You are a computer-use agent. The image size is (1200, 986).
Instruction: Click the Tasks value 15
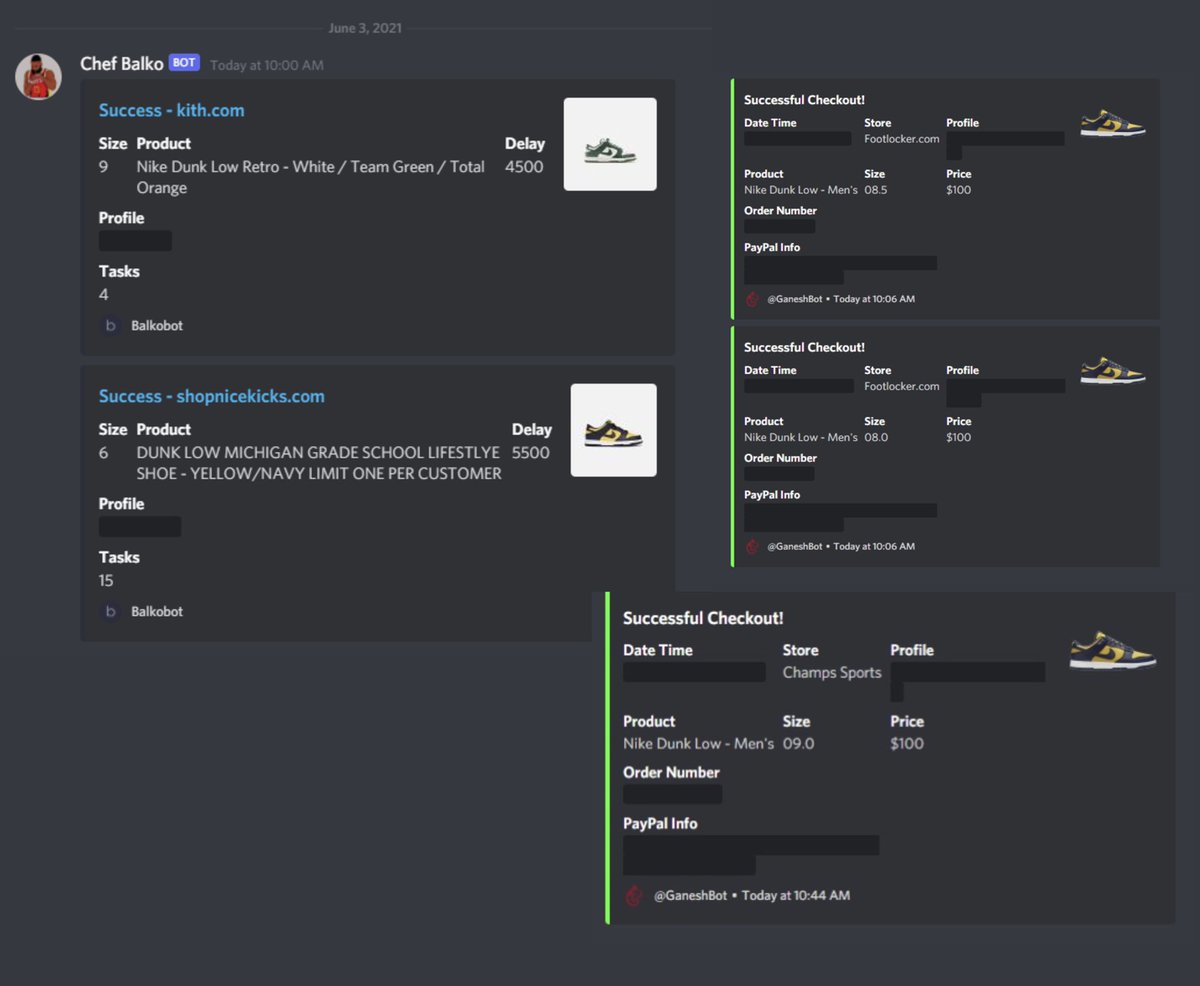pos(106,581)
